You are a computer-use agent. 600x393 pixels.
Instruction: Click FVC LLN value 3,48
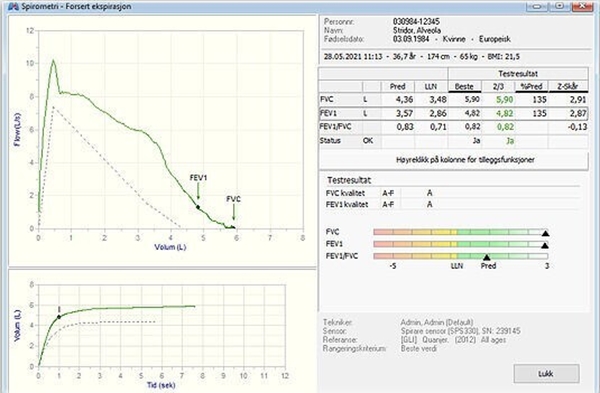(x=438, y=99)
